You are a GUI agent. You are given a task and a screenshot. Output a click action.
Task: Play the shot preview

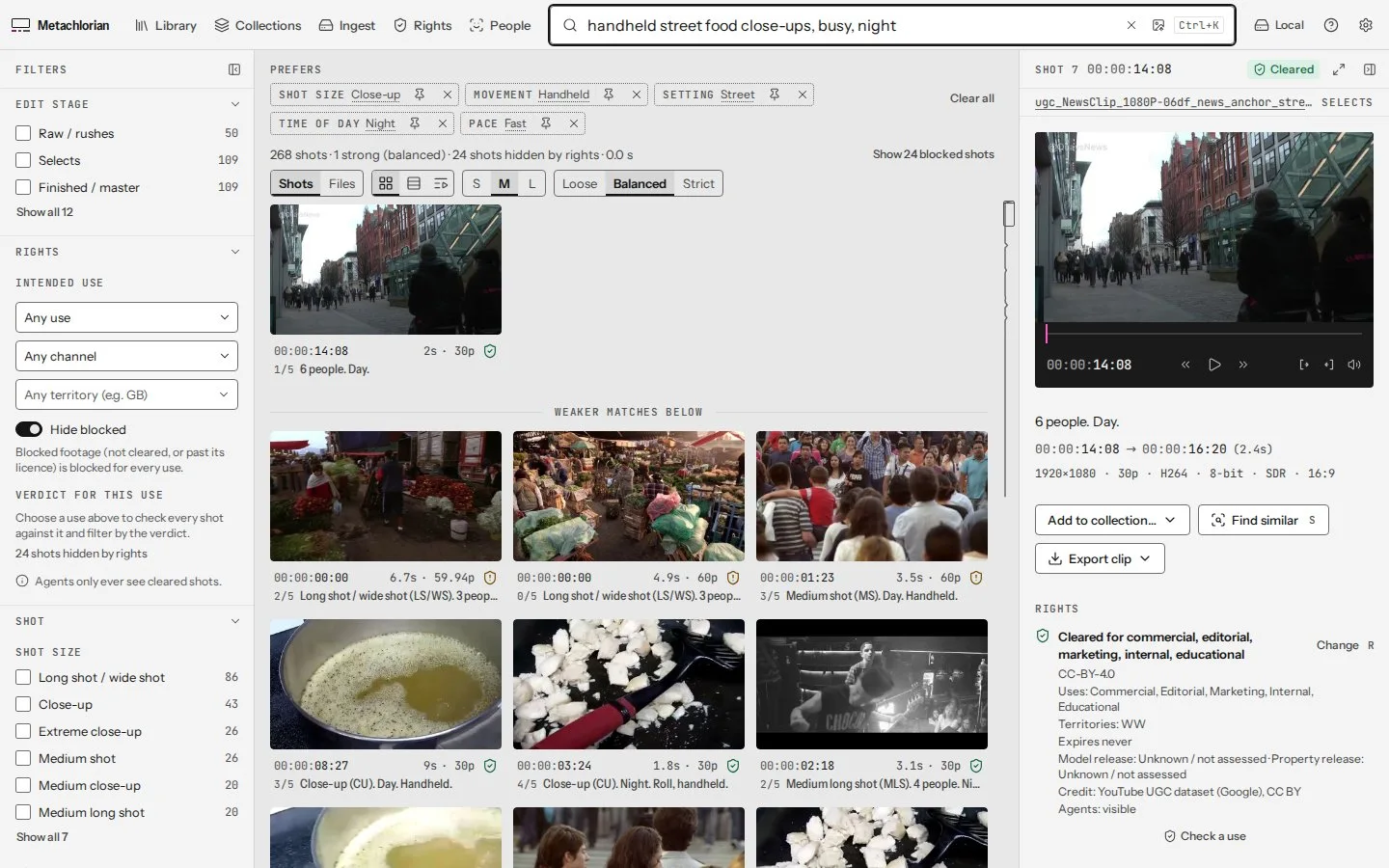[x=1214, y=365]
